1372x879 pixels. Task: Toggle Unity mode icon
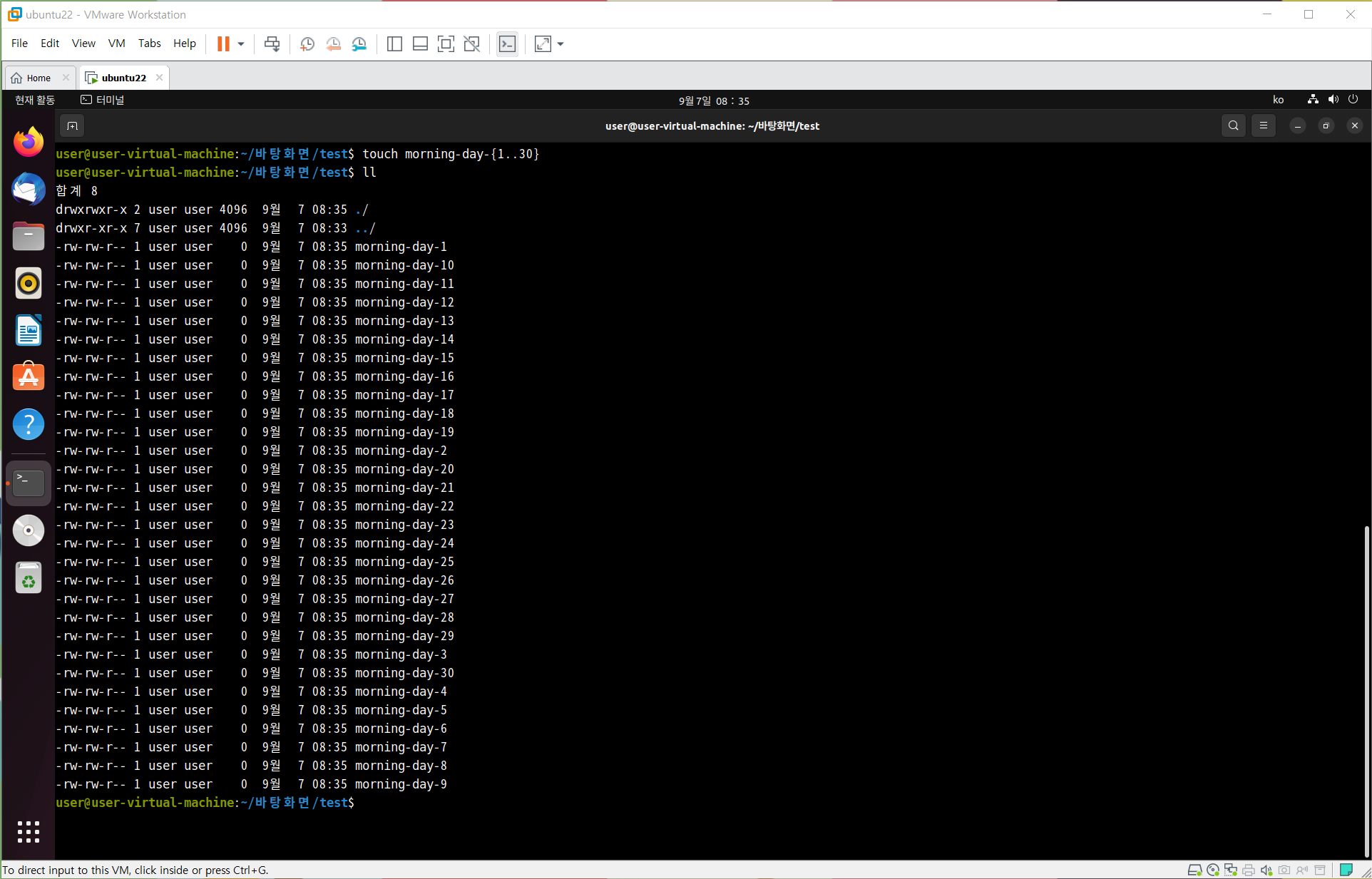471,44
